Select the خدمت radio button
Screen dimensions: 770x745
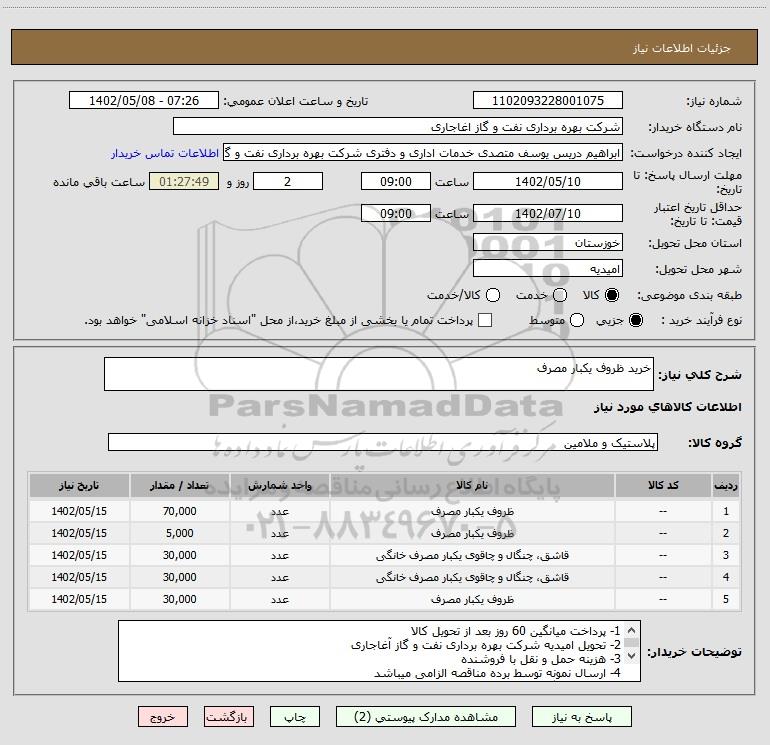560,295
